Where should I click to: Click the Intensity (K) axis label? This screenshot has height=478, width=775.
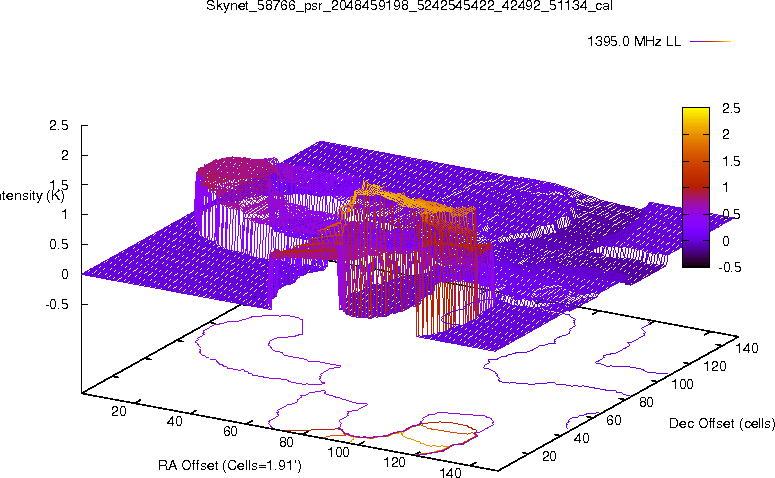point(31,196)
